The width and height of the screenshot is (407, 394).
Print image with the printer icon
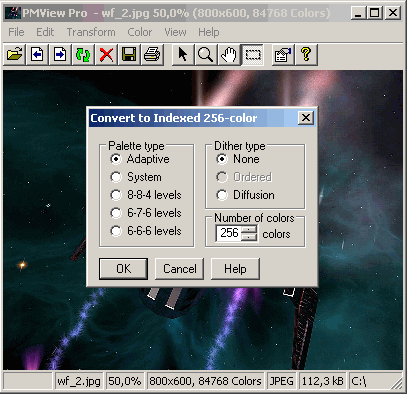click(152, 54)
